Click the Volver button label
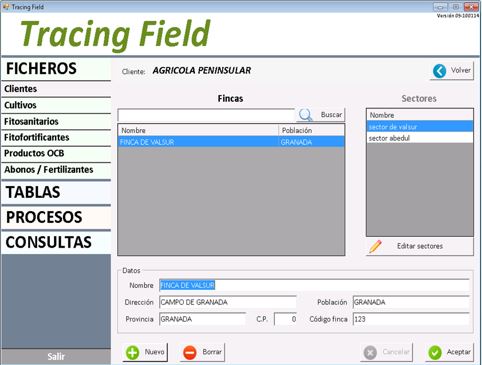Image resolution: width=482 pixels, height=365 pixels. click(x=461, y=70)
